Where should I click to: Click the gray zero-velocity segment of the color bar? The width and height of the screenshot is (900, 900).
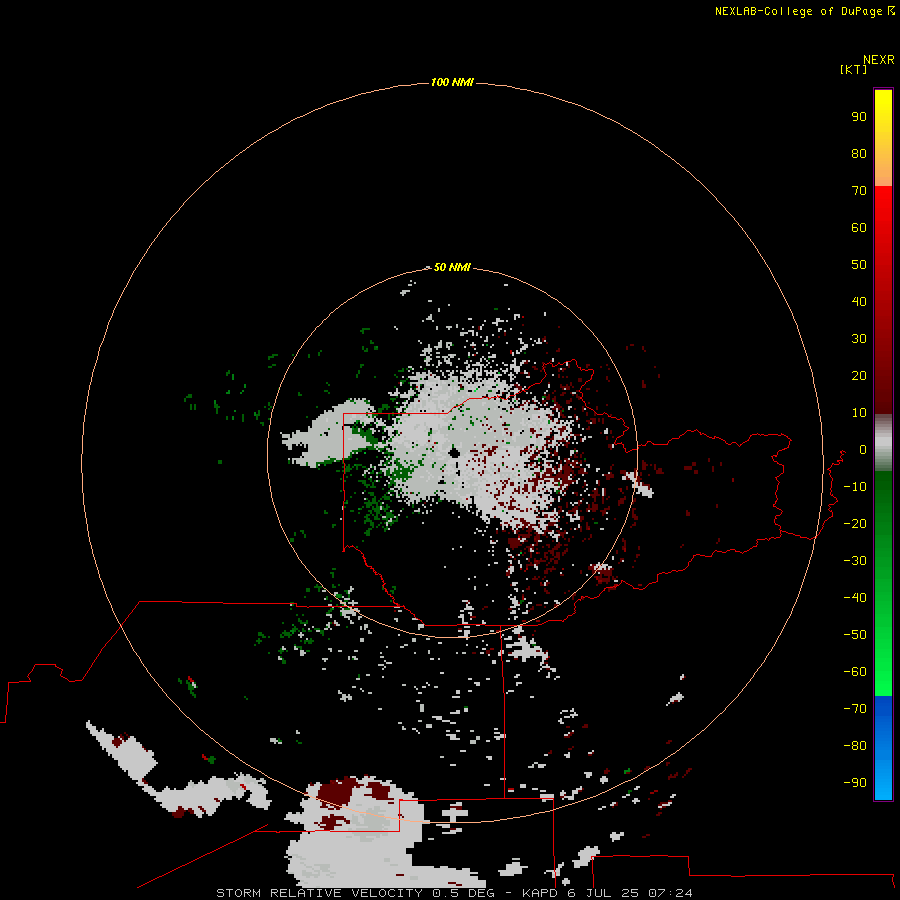click(883, 443)
